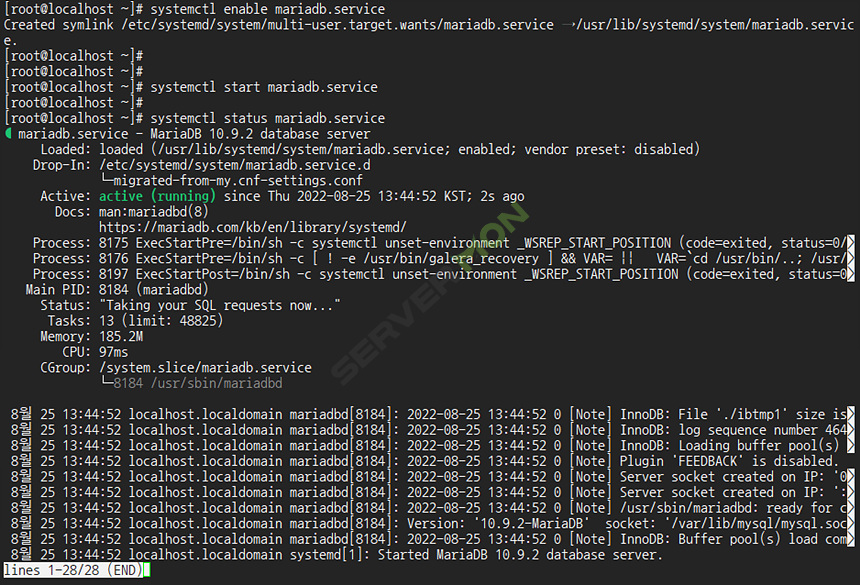
Task: Click '8184 /usr/sbin/mariadbd' cgroup process entry
Action: (198, 383)
